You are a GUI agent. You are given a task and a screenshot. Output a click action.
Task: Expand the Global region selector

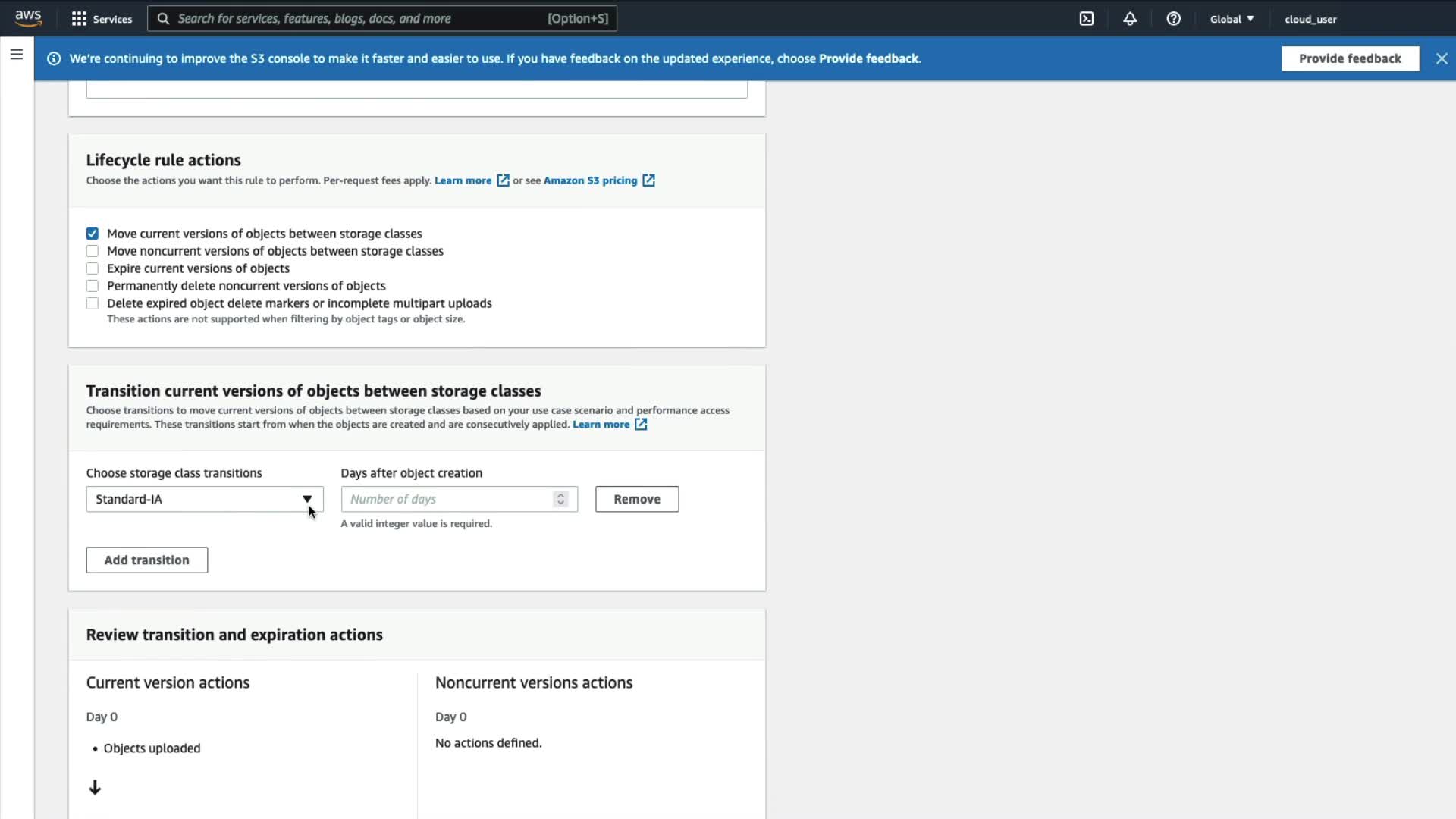(1231, 19)
